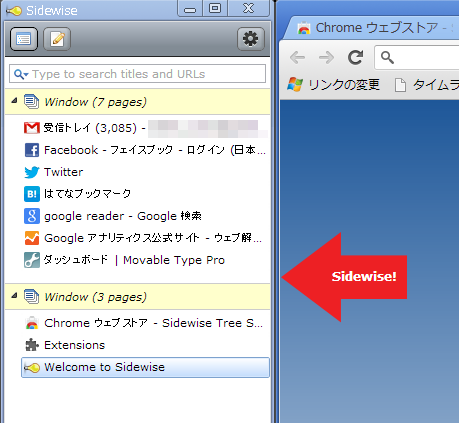Select the Window (3 pages) header row
The image size is (459, 423).
[137, 297]
